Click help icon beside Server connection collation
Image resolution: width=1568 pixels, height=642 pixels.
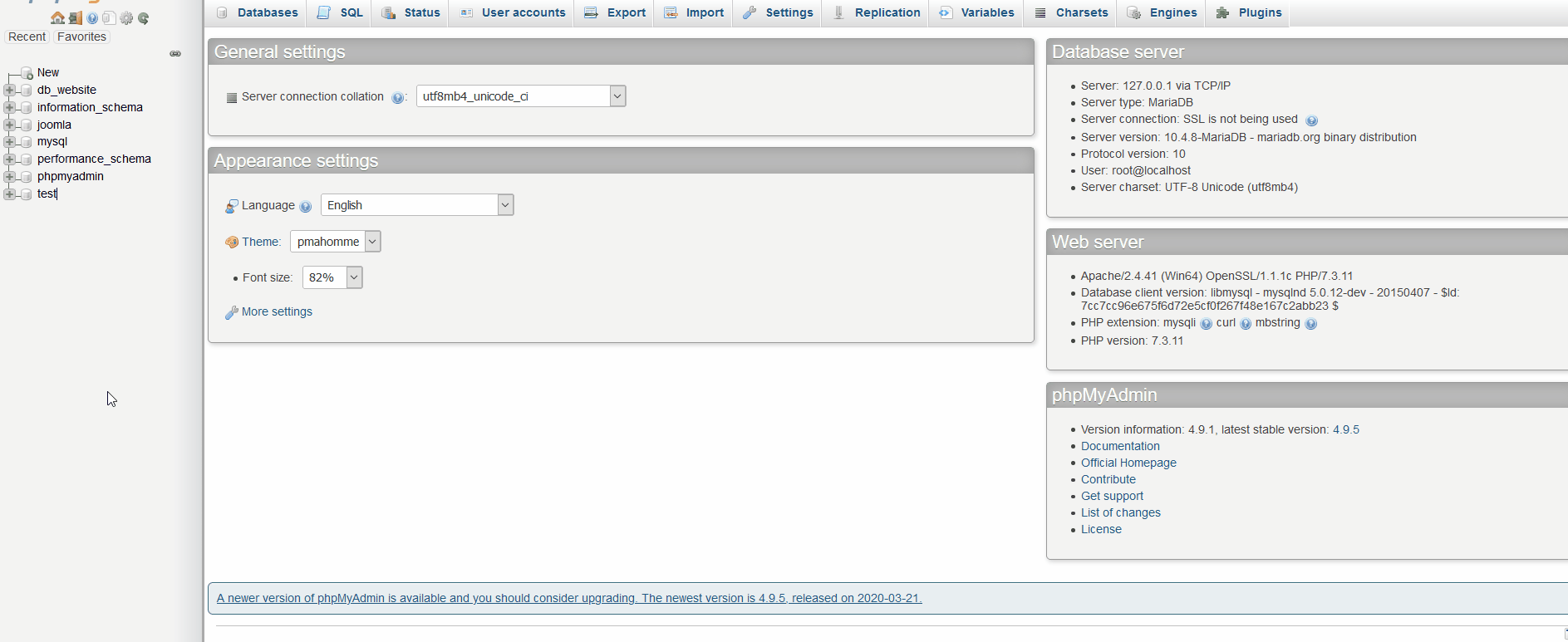pos(397,98)
